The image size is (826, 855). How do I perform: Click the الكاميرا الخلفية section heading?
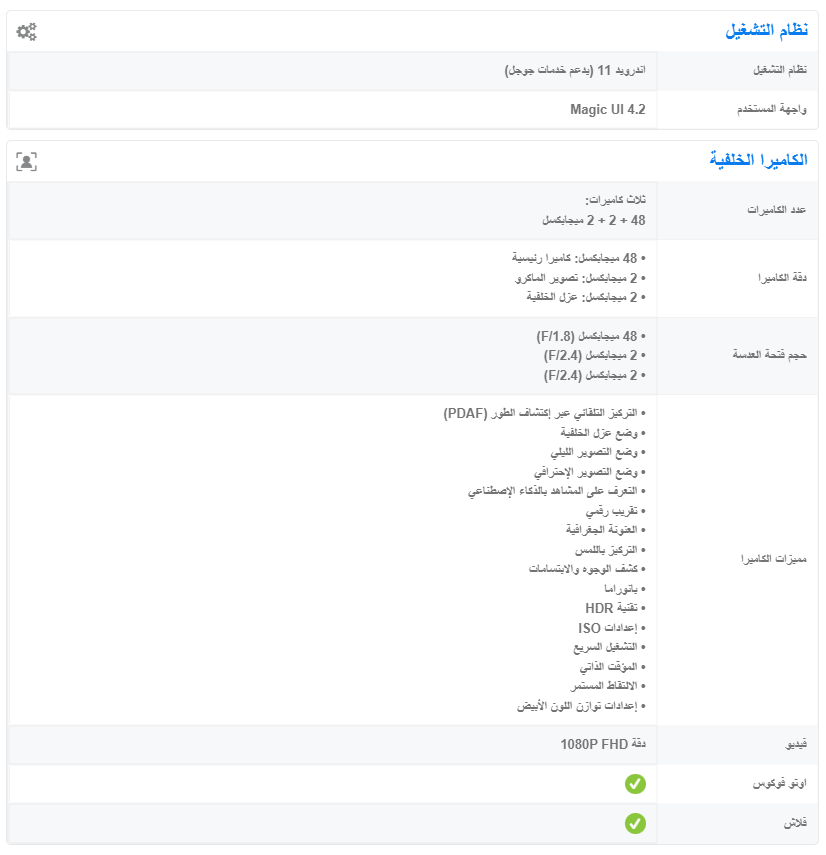(758, 160)
